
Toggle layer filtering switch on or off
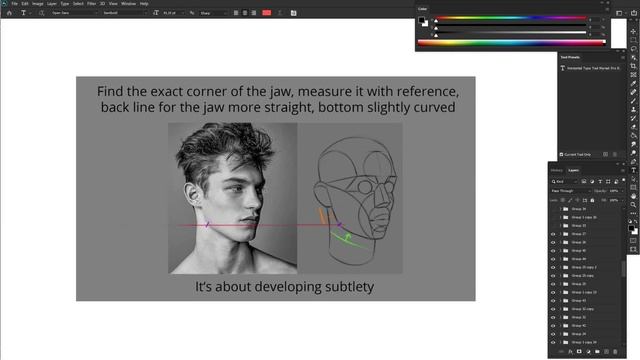623,180
